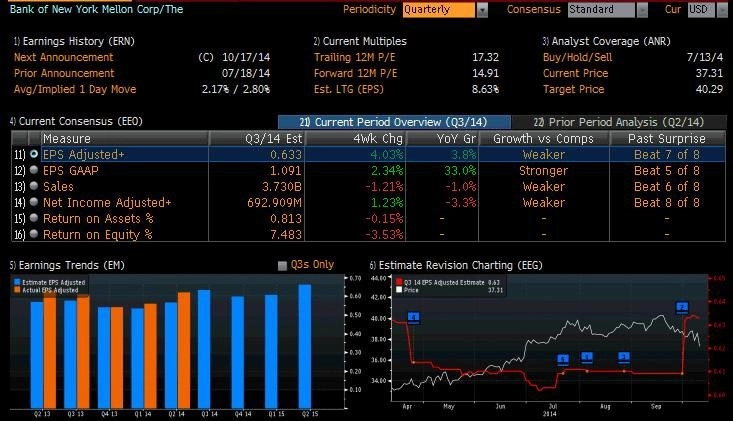Click the mid-July revision marker on chart

click(x=587, y=358)
